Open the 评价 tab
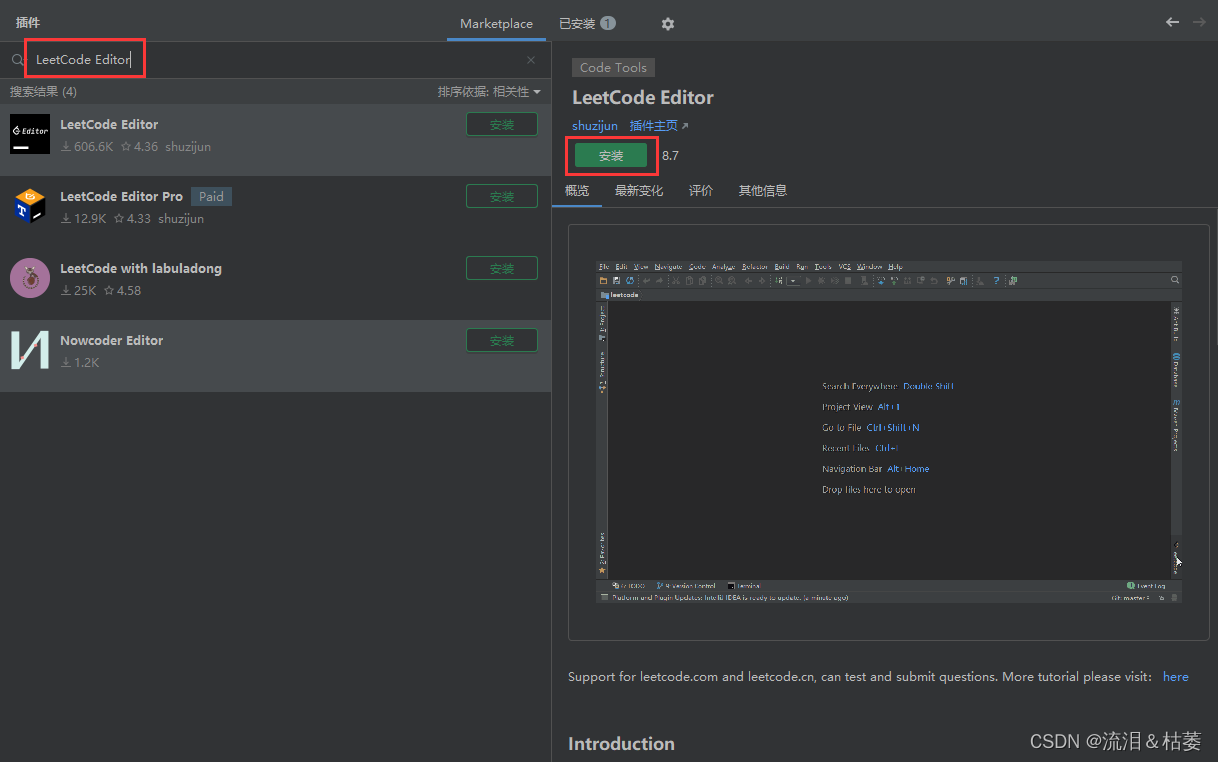The width and height of the screenshot is (1218, 762). [701, 190]
